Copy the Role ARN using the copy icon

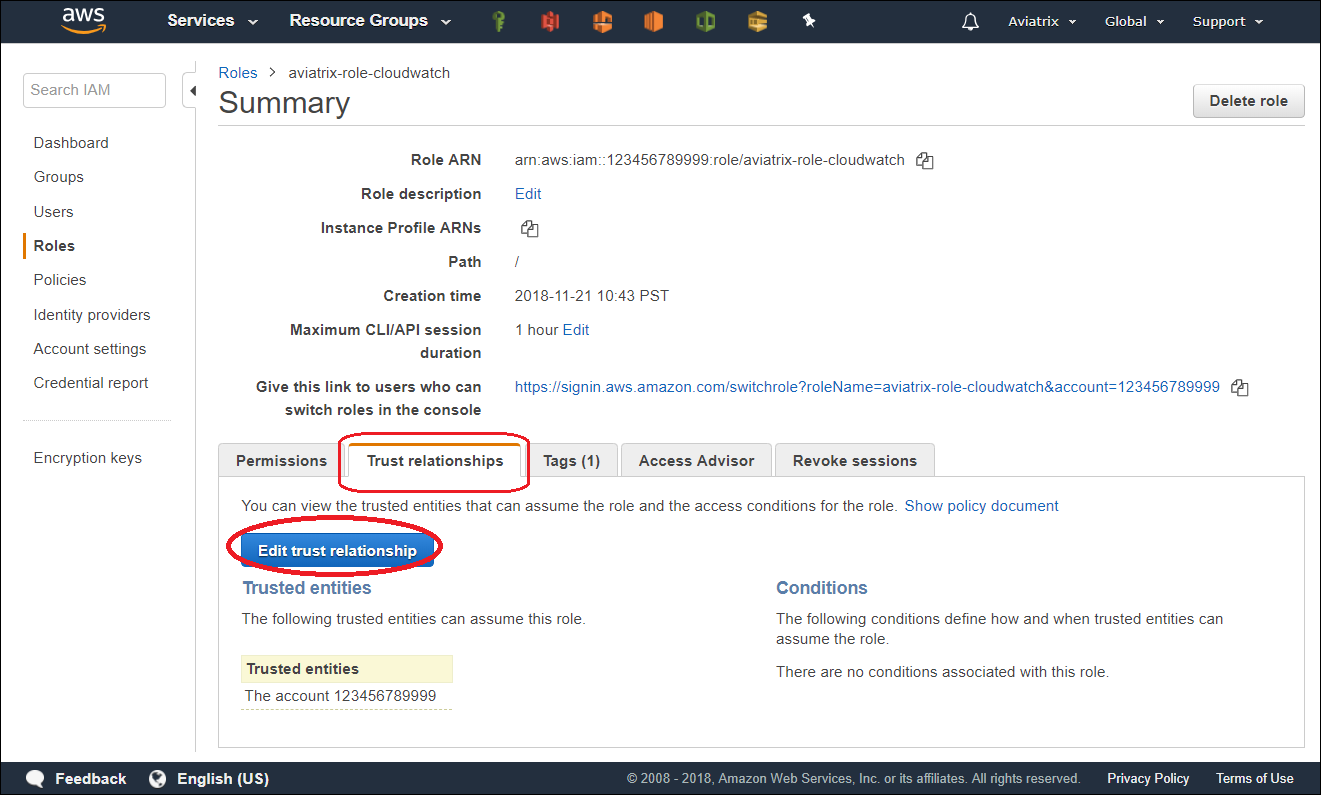click(x=924, y=160)
